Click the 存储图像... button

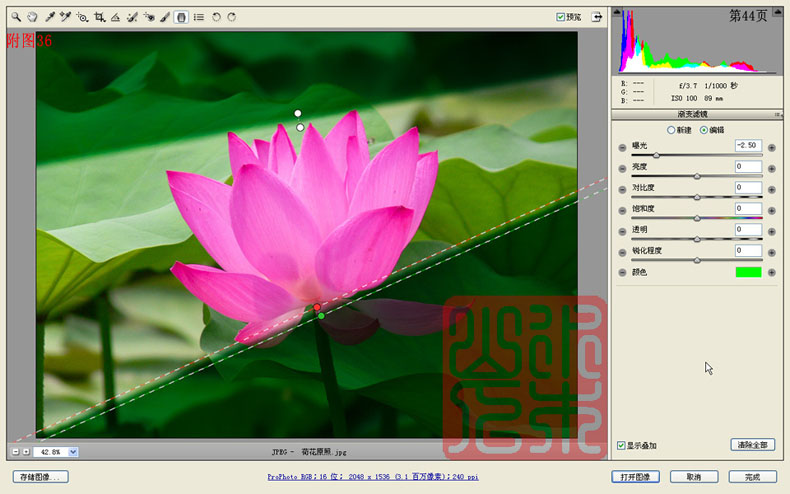40,477
